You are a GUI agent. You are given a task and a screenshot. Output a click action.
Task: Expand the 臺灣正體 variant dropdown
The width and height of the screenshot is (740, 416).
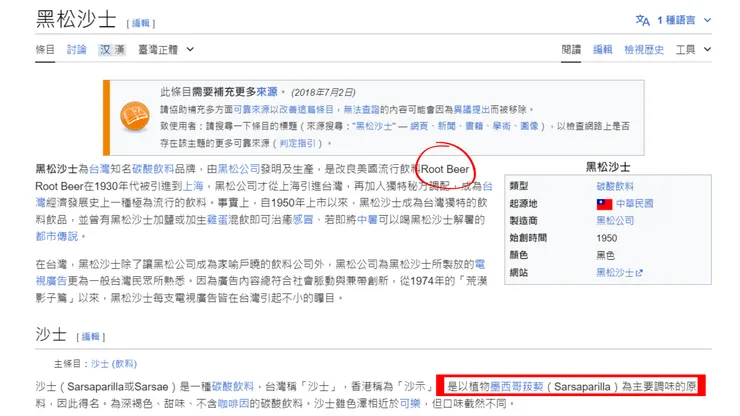166,50
